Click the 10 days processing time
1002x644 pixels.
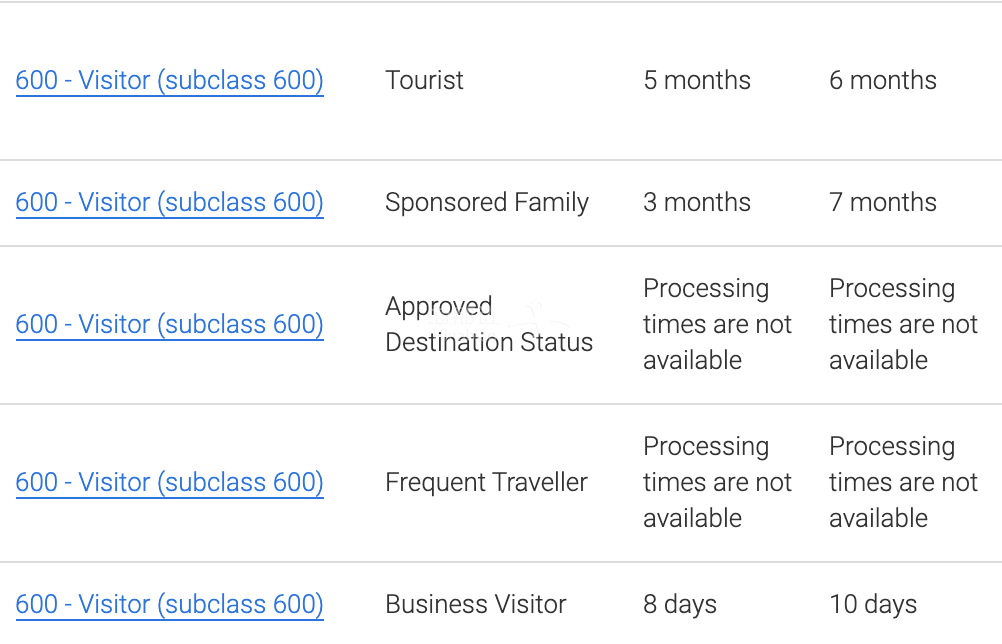pyautogui.click(x=873, y=604)
